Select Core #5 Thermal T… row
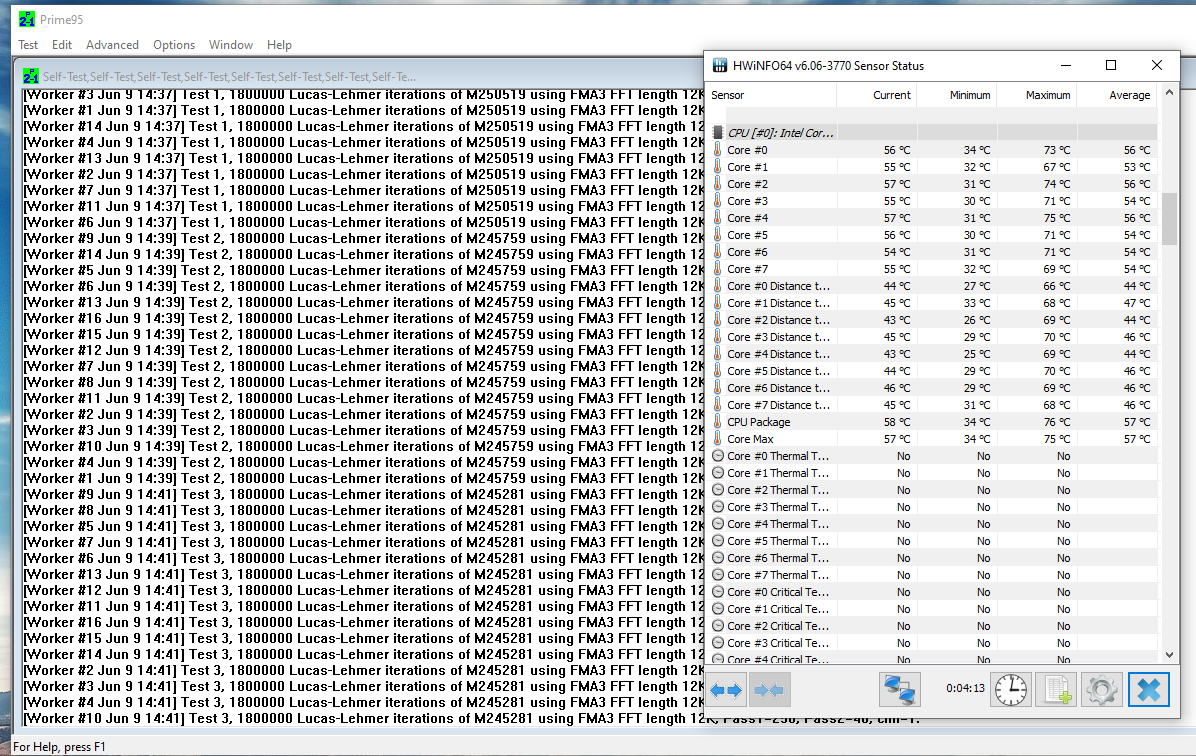The height and width of the screenshot is (756, 1196). 932,541
